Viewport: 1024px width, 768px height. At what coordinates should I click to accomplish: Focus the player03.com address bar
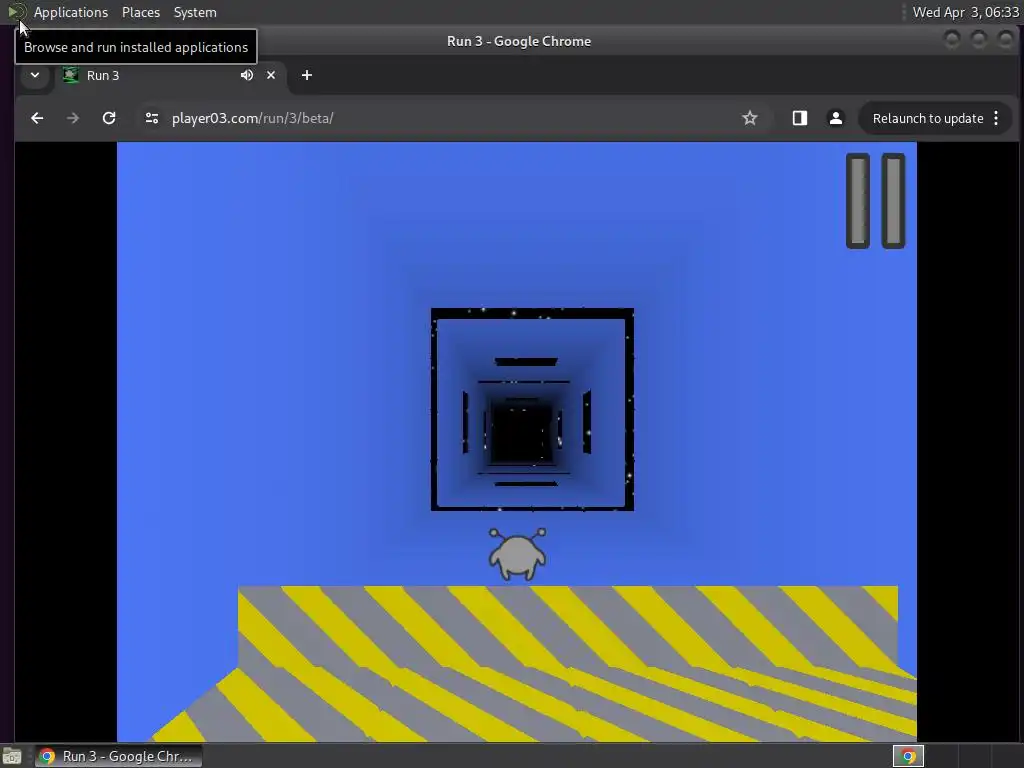444,118
